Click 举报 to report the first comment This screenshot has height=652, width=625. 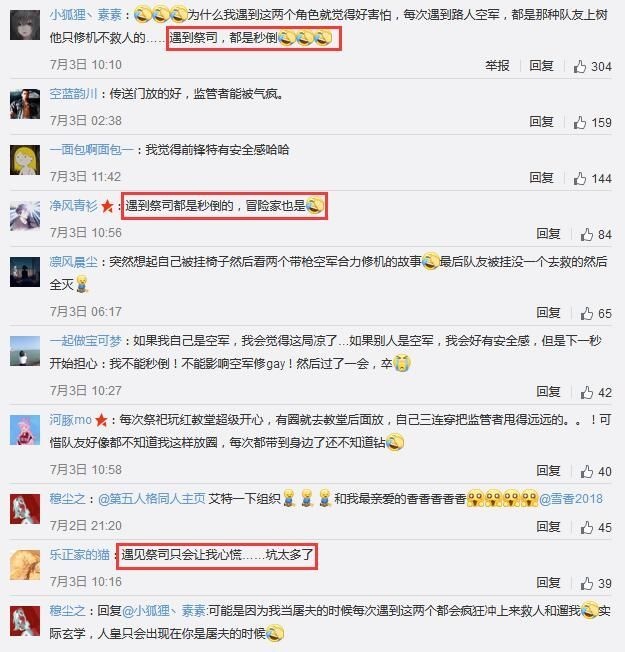coord(497,65)
